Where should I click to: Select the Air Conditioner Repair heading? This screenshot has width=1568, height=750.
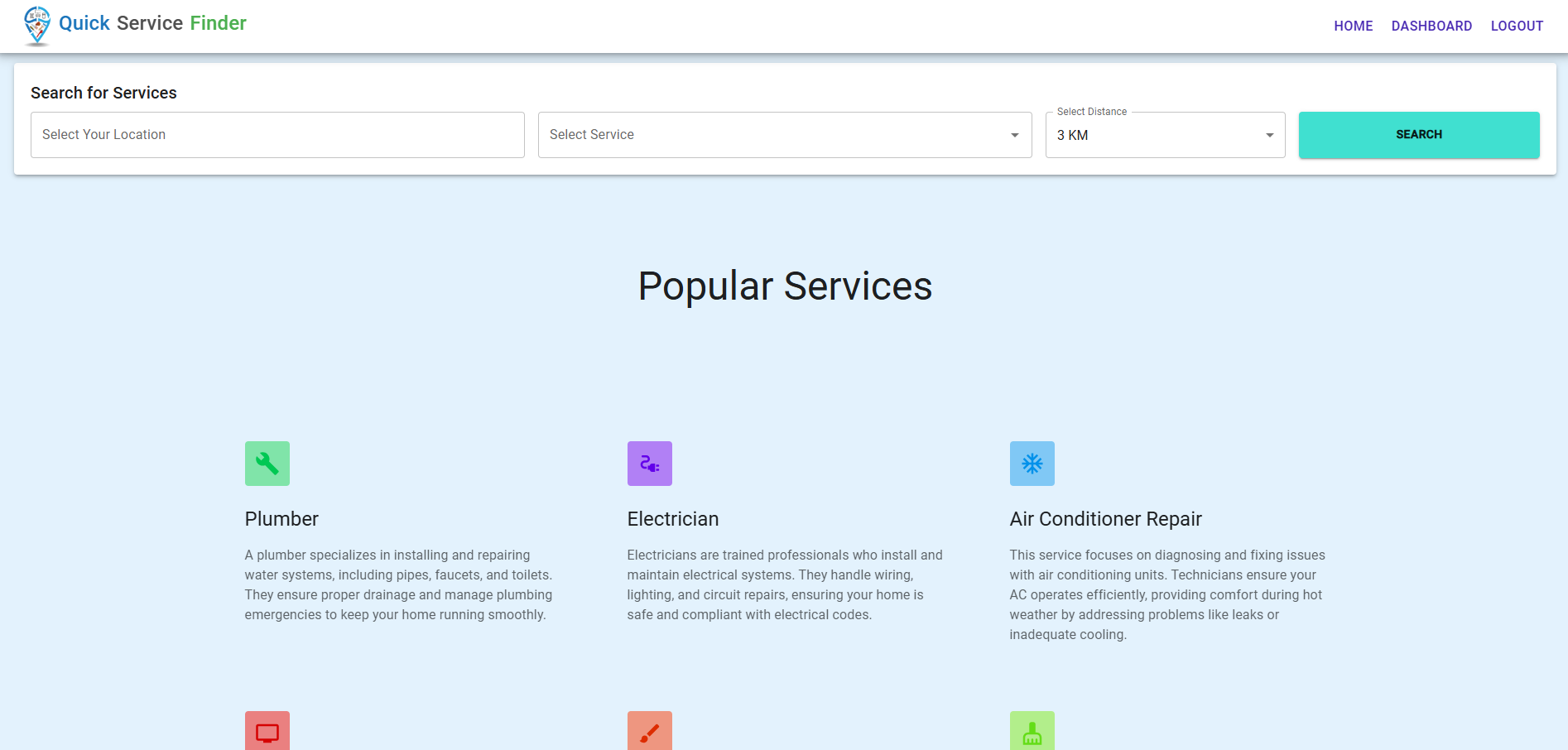[x=1105, y=519]
